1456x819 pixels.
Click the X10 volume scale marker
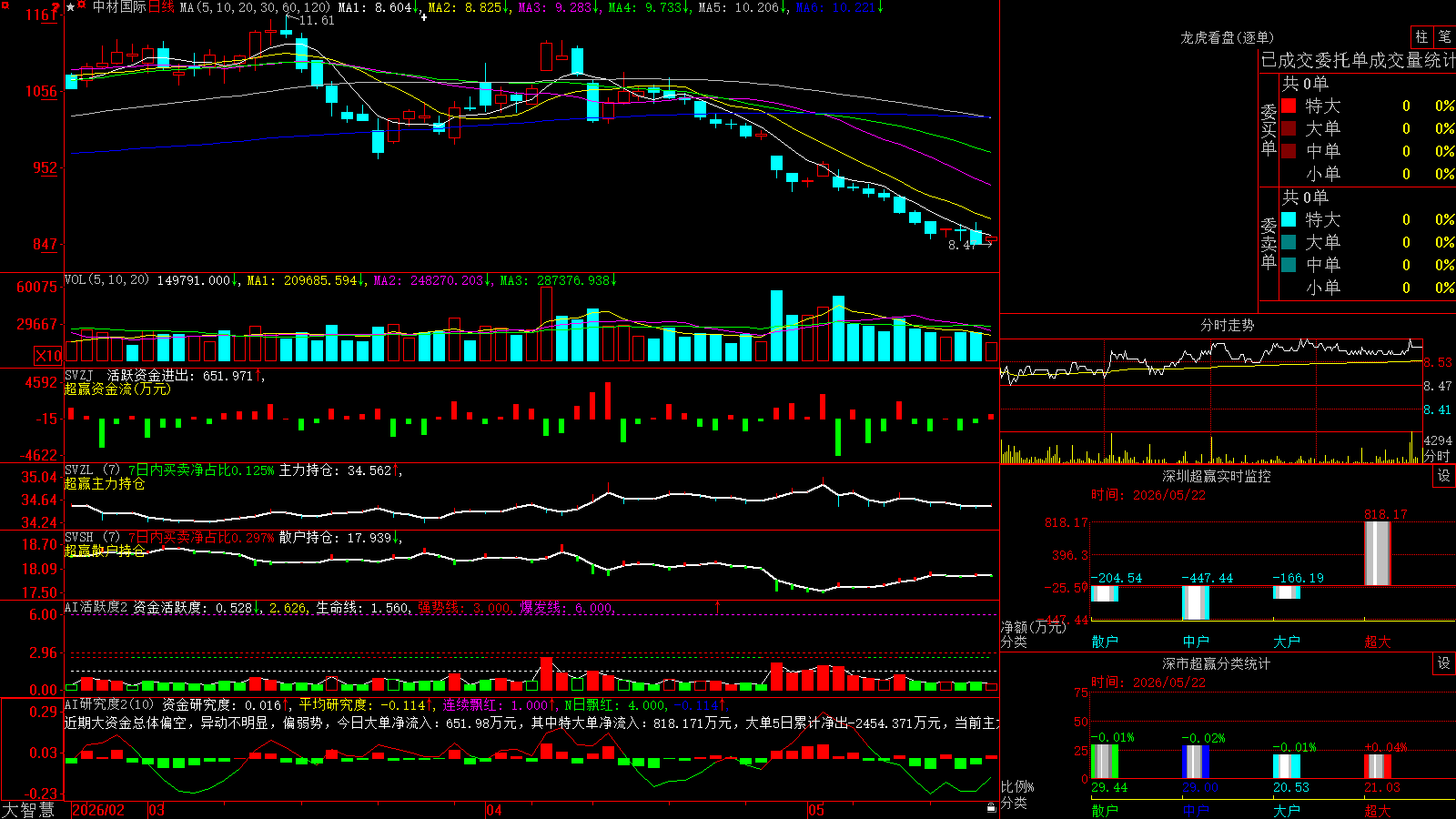[x=48, y=356]
